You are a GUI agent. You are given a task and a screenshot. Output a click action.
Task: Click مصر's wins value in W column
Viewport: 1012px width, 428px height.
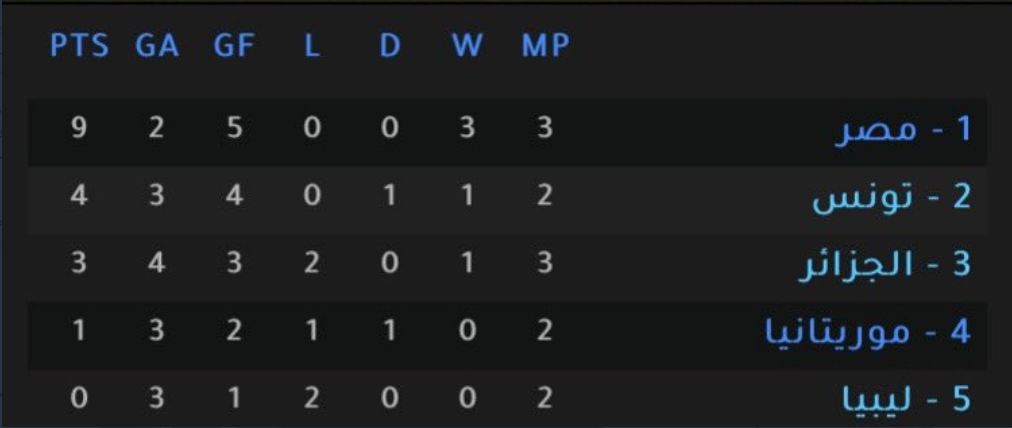click(x=467, y=130)
